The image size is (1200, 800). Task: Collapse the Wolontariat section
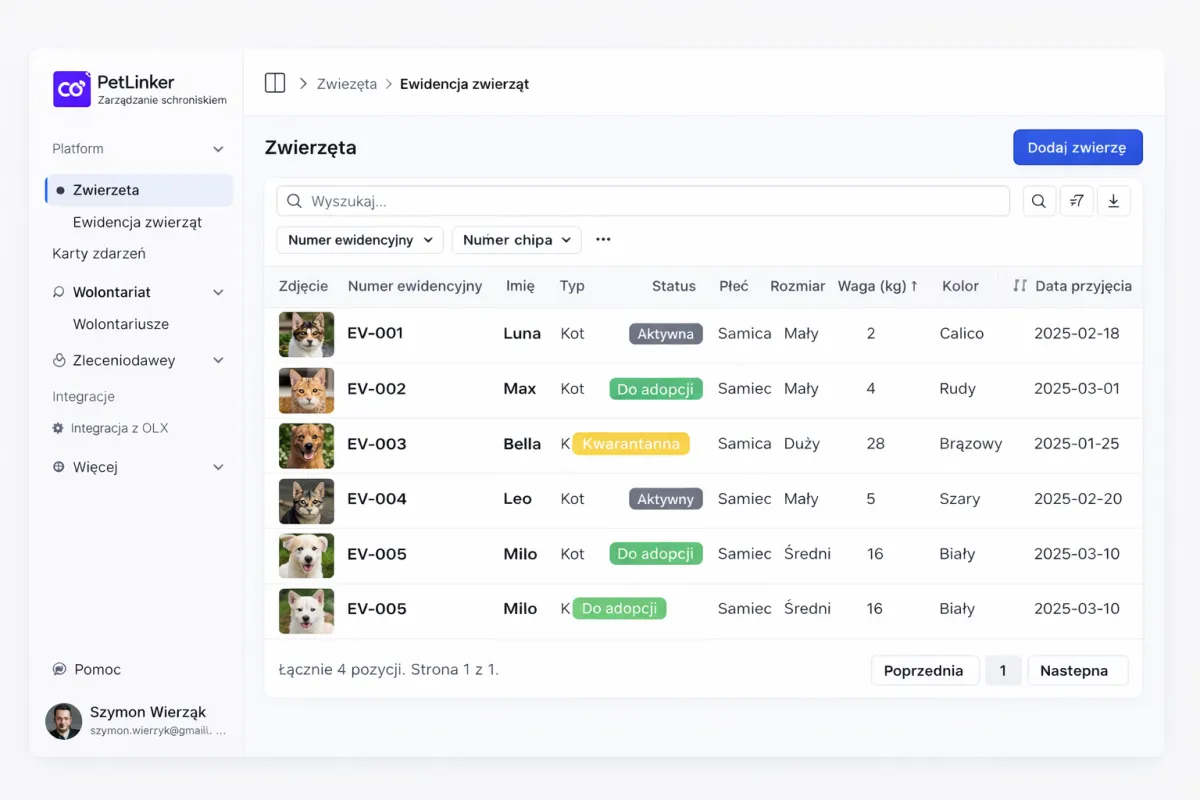pos(218,292)
